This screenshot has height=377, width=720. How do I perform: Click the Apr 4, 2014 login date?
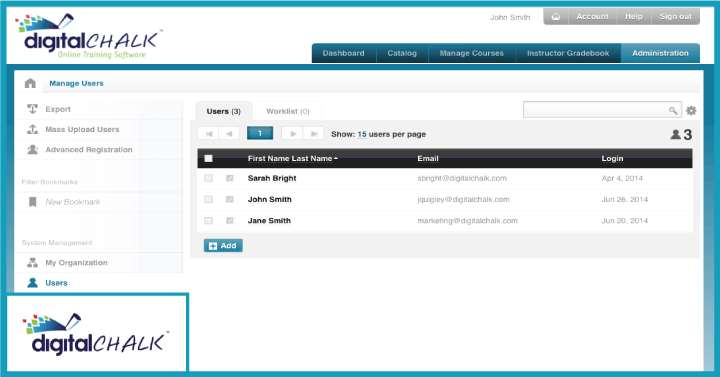click(622, 178)
